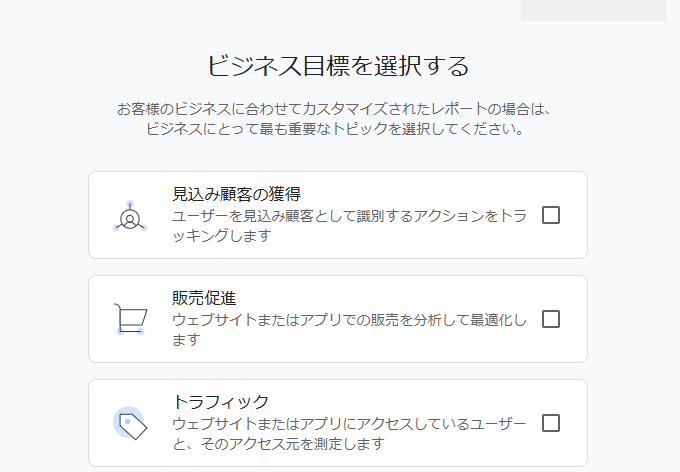
Task: Click the gray box at top right
Action: pos(593,9)
